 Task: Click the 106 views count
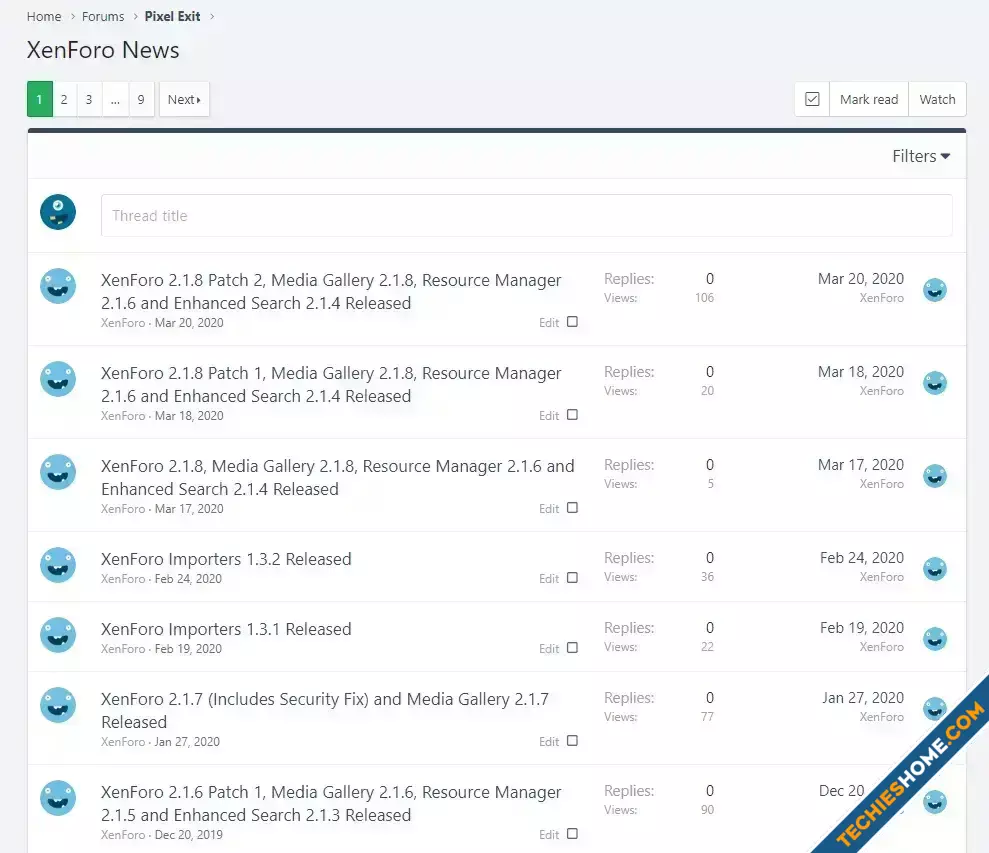point(705,298)
